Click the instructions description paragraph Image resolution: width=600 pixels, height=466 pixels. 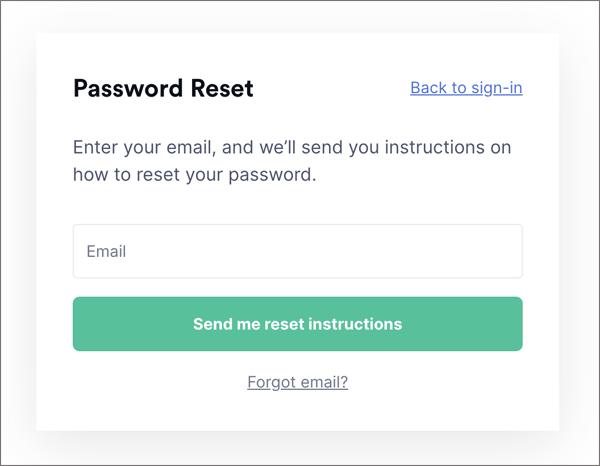(x=292, y=161)
